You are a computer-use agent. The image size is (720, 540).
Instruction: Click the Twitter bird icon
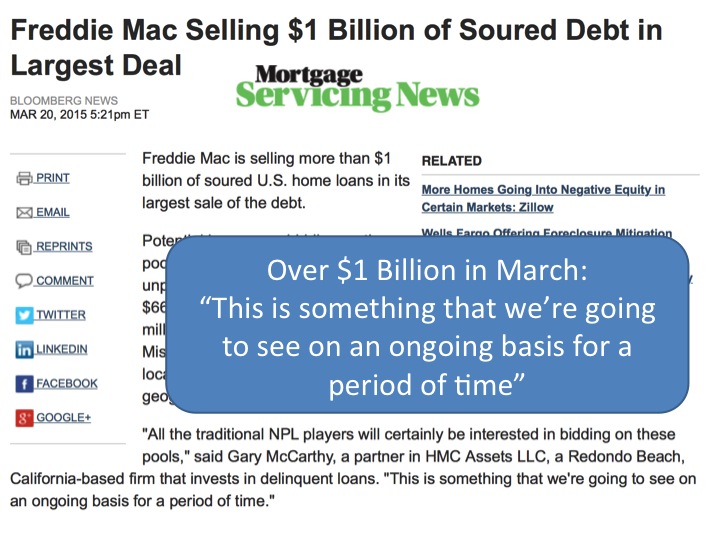click(24, 315)
